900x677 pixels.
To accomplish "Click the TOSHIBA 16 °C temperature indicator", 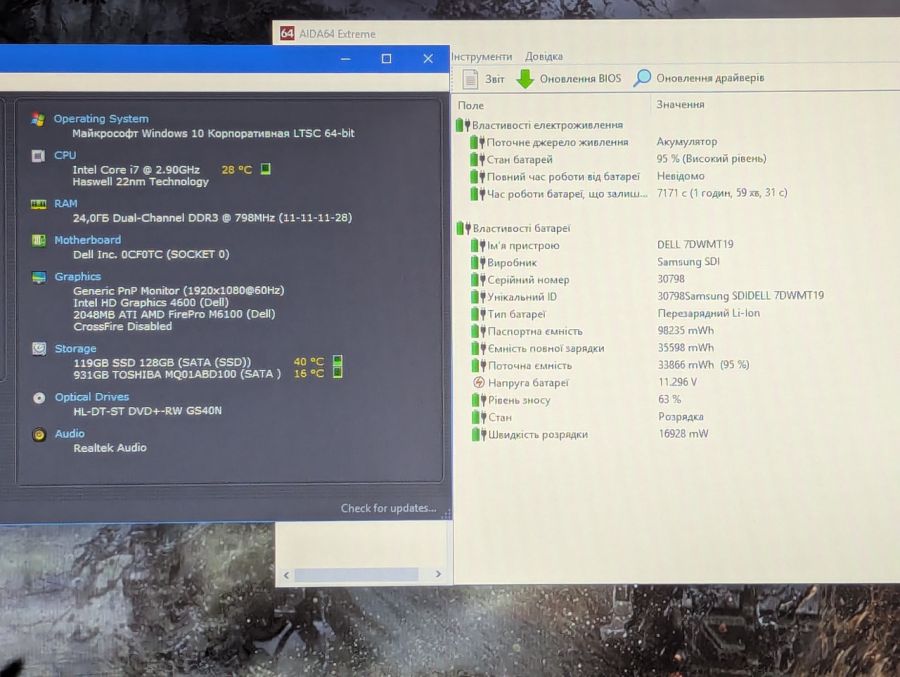I will (338, 373).
